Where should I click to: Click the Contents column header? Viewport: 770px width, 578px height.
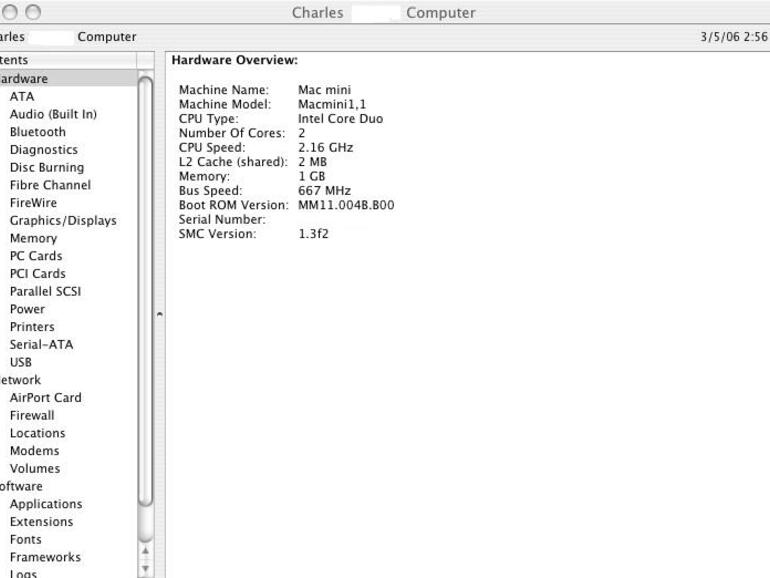(x=68, y=60)
